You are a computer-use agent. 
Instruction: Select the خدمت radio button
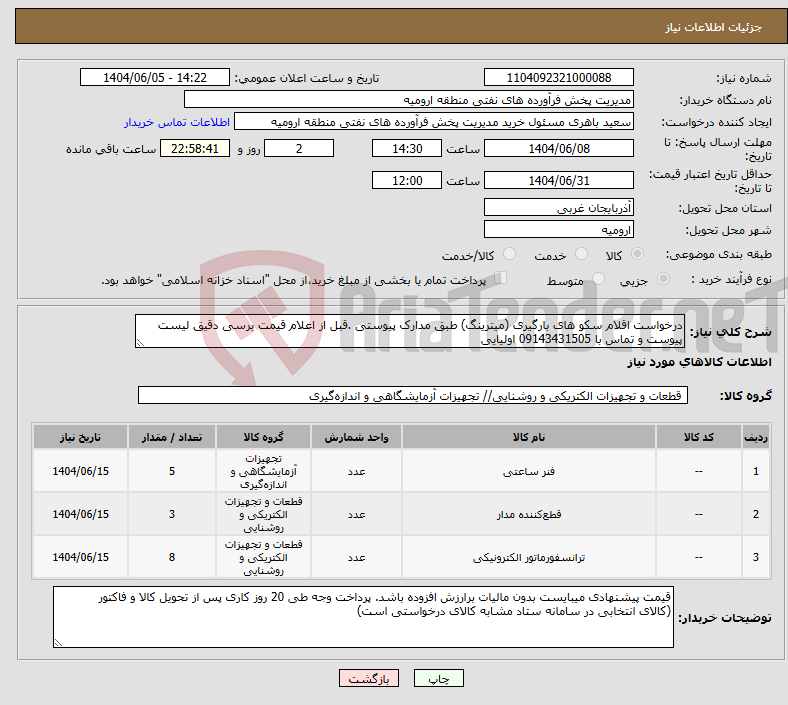click(581, 254)
